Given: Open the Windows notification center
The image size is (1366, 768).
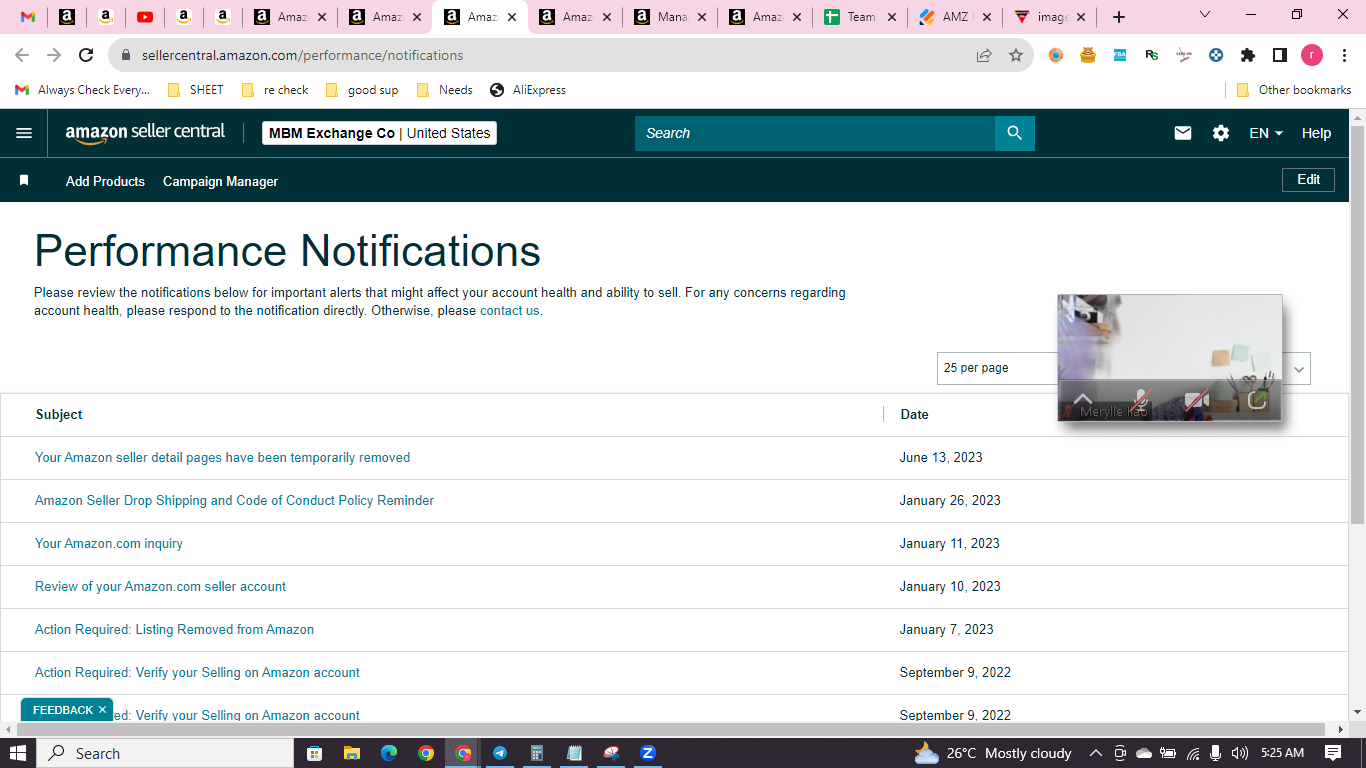Looking at the screenshot, I should point(1333,753).
